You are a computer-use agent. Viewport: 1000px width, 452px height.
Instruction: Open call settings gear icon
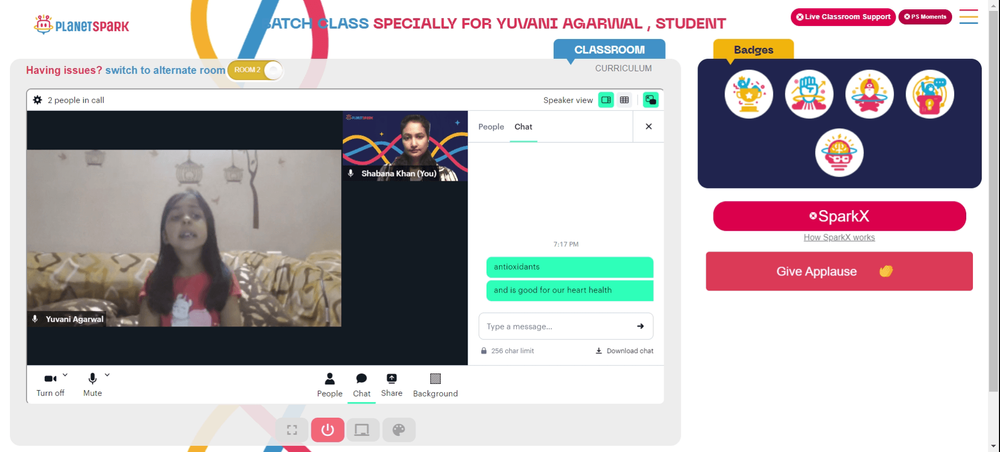(x=38, y=100)
